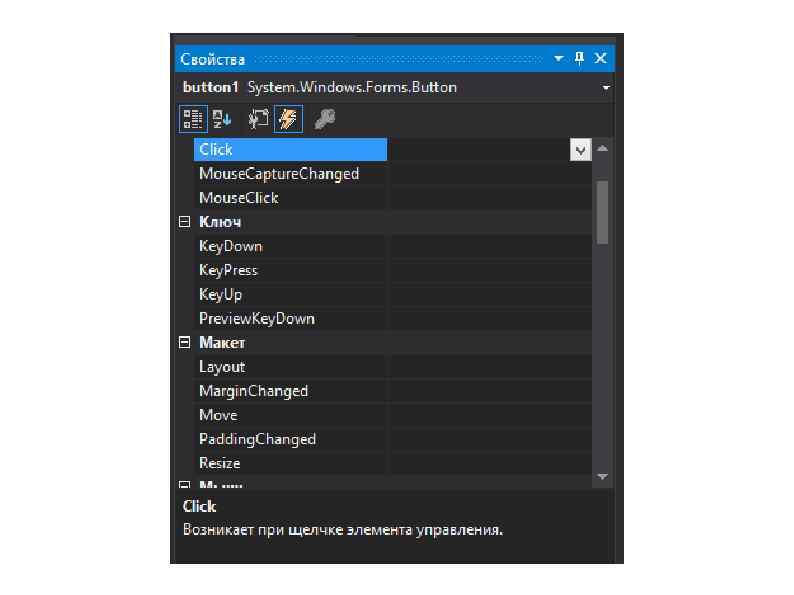
Task: Select the Categorized view icon
Action: click(193, 119)
